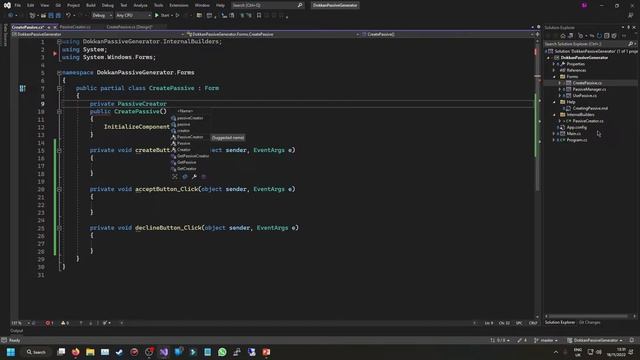The image size is (640, 360).
Task: Select App.config in Solution Explorer
Action: click(576, 127)
